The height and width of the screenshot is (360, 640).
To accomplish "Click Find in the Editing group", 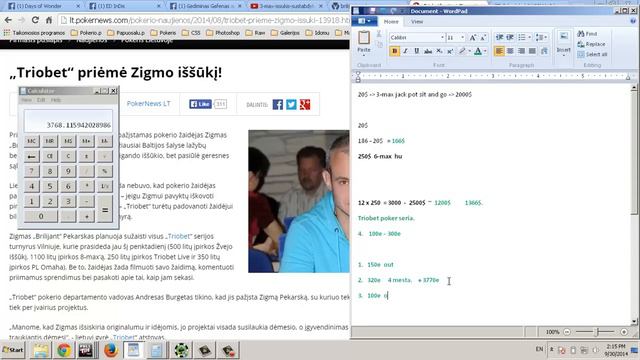I will tap(588, 34).
